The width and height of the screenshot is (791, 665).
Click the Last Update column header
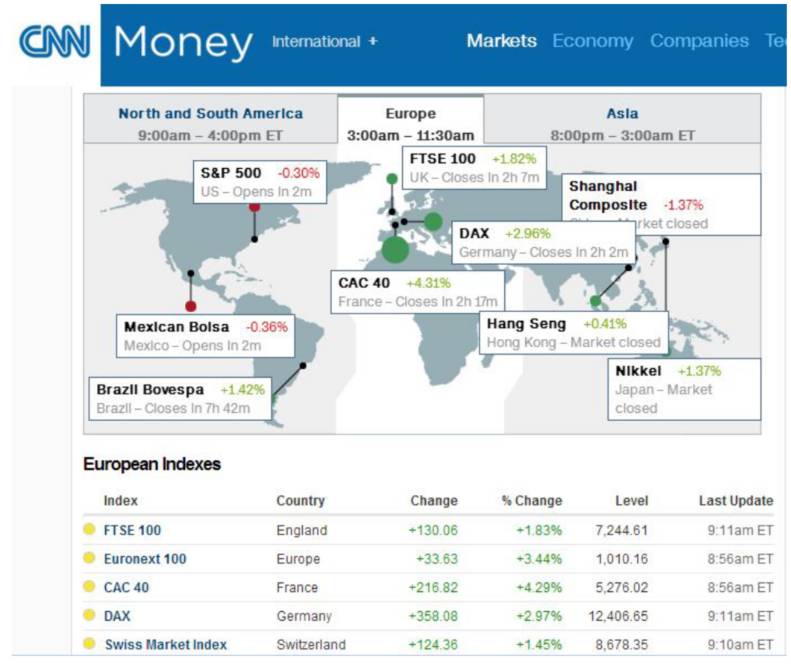736,501
